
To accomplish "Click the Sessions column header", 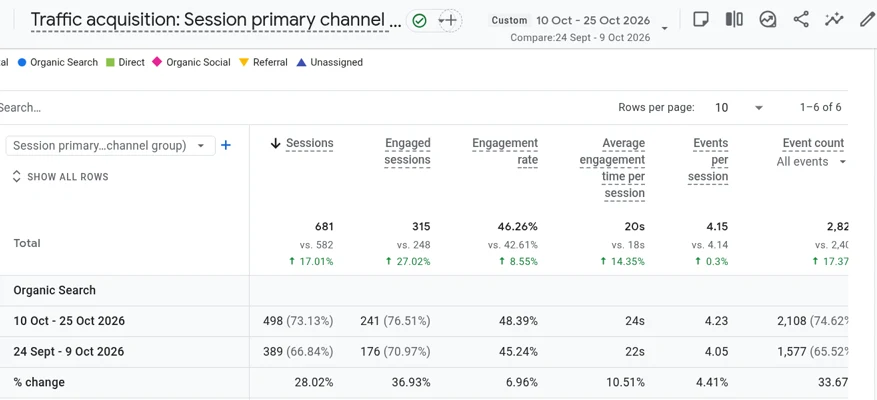I will point(309,143).
